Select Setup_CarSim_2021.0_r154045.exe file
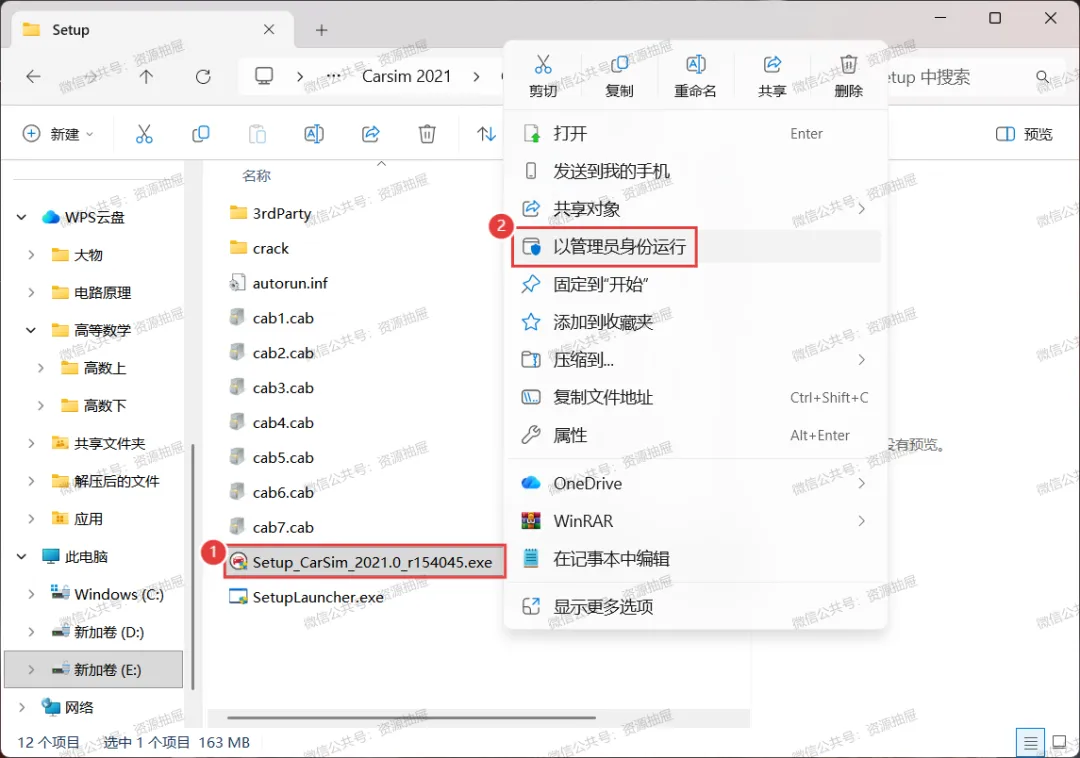This screenshot has width=1080, height=758. pos(365,562)
